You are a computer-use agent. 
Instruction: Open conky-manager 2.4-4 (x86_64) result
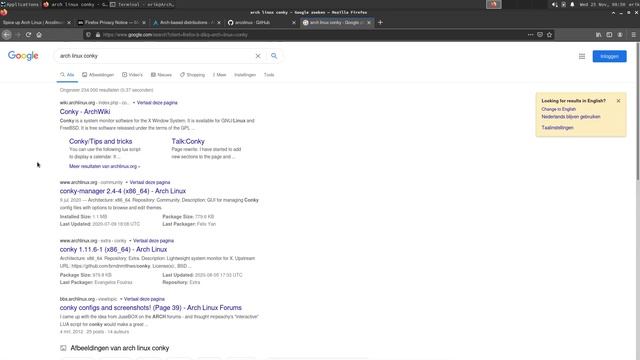pyautogui.click(x=122, y=191)
